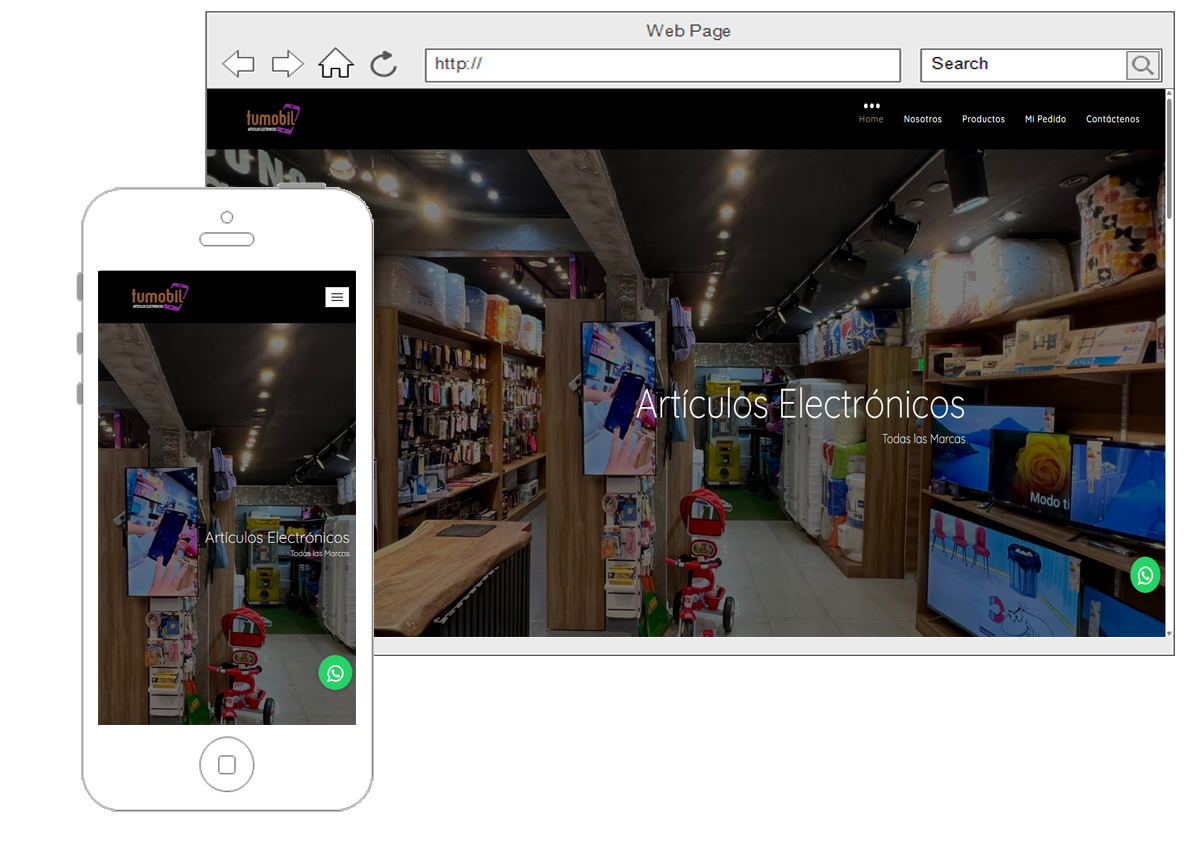Open Mi Pedido in navigation
1189x841 pixels.
(1045, 119)
